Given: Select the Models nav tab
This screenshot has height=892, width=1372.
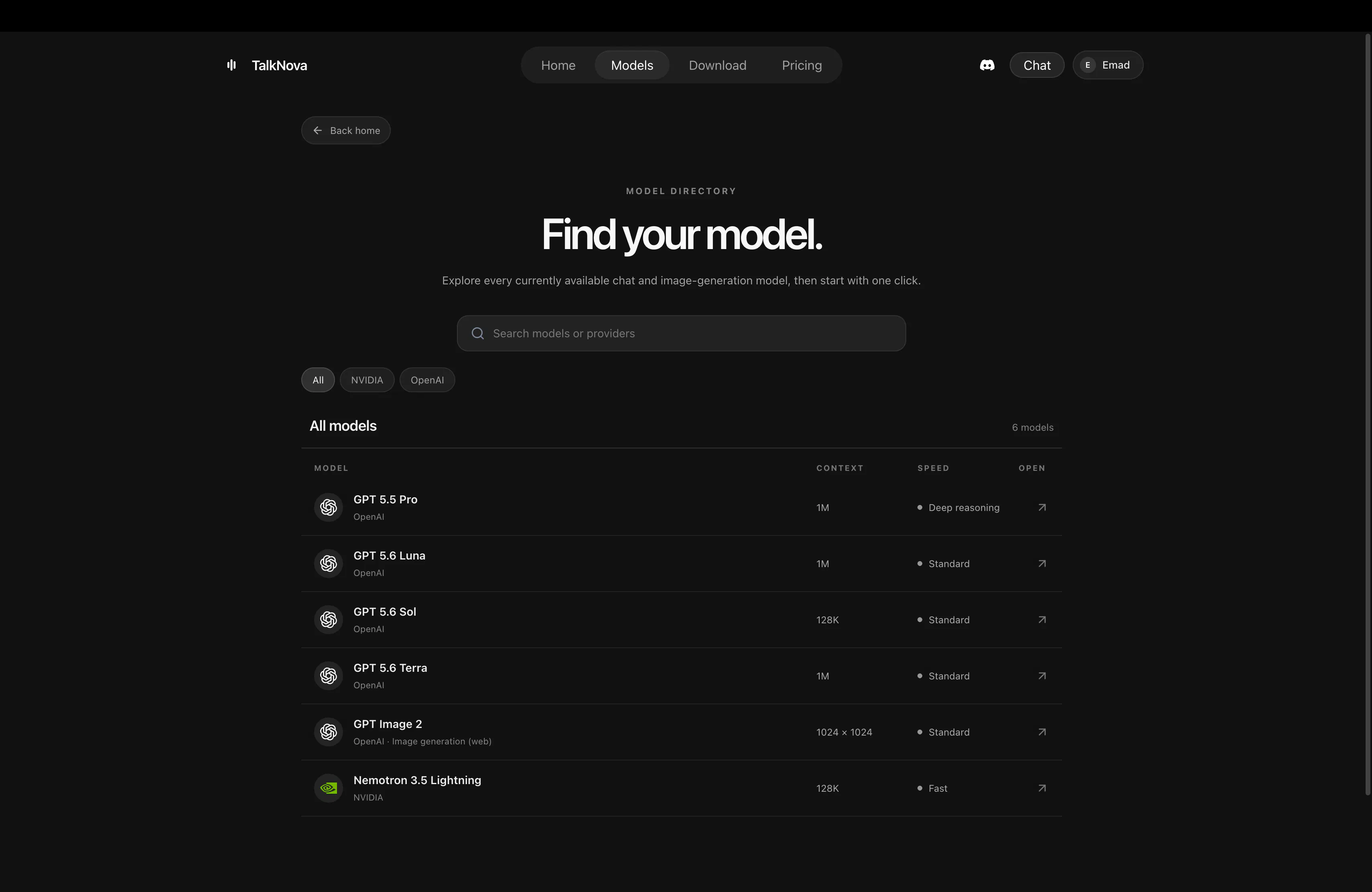Looking at the screenshot, I should pos(632,65).
